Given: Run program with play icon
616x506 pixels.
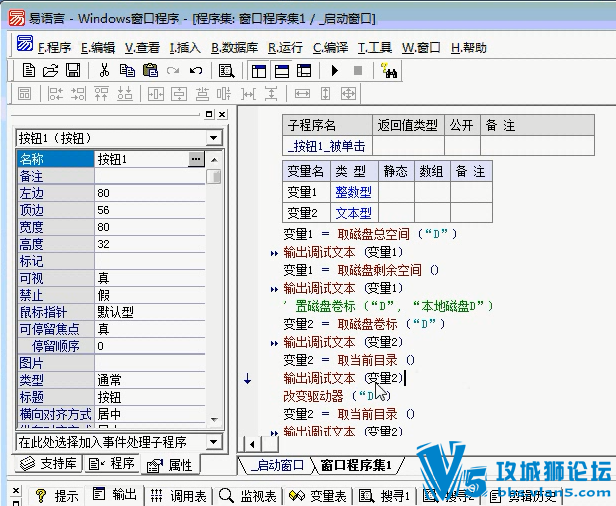Looking at the screenshot, I should pyautogui.click(x=335, y=71).
